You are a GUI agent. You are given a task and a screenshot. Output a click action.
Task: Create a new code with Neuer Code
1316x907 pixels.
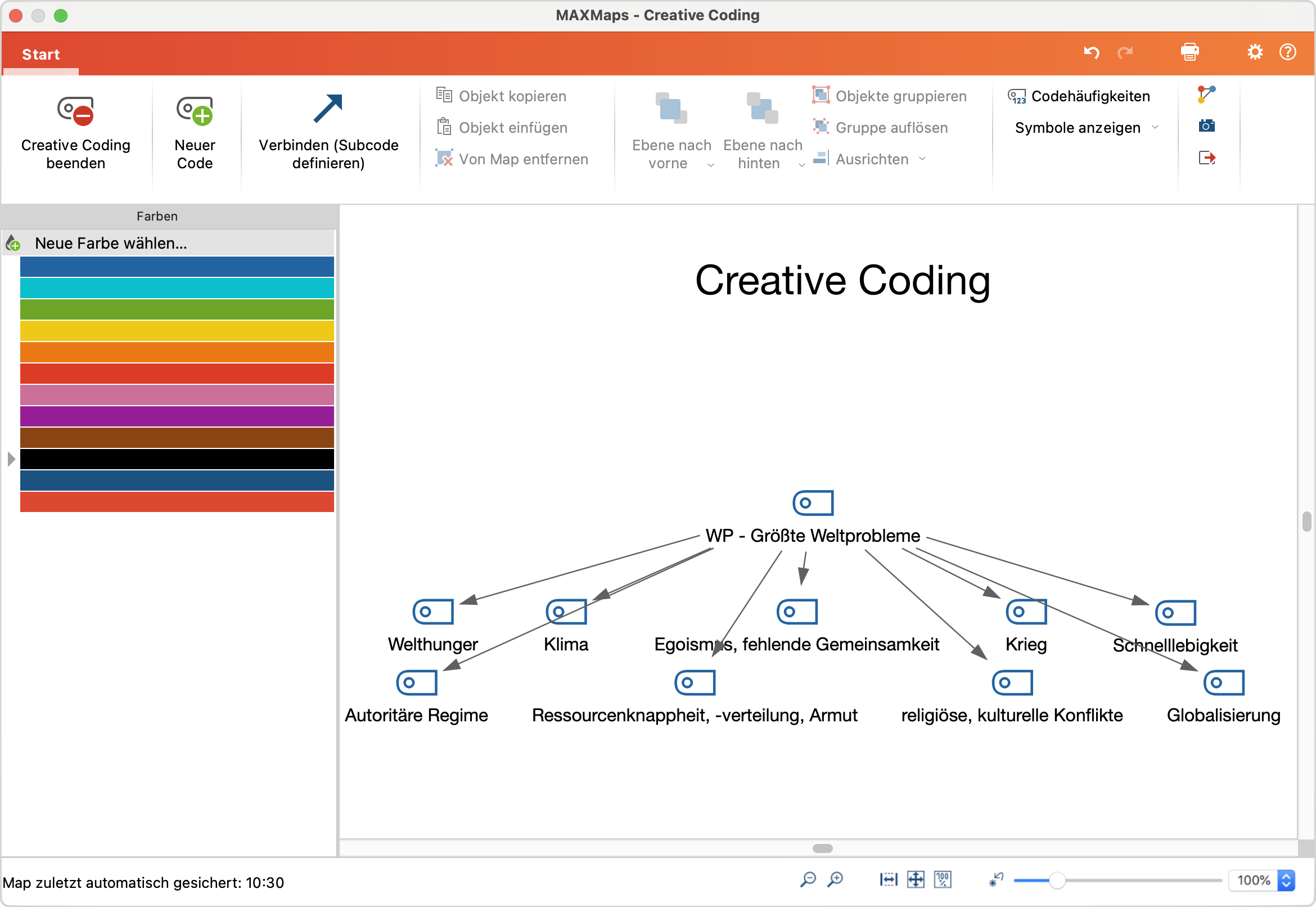pos(195,133)
